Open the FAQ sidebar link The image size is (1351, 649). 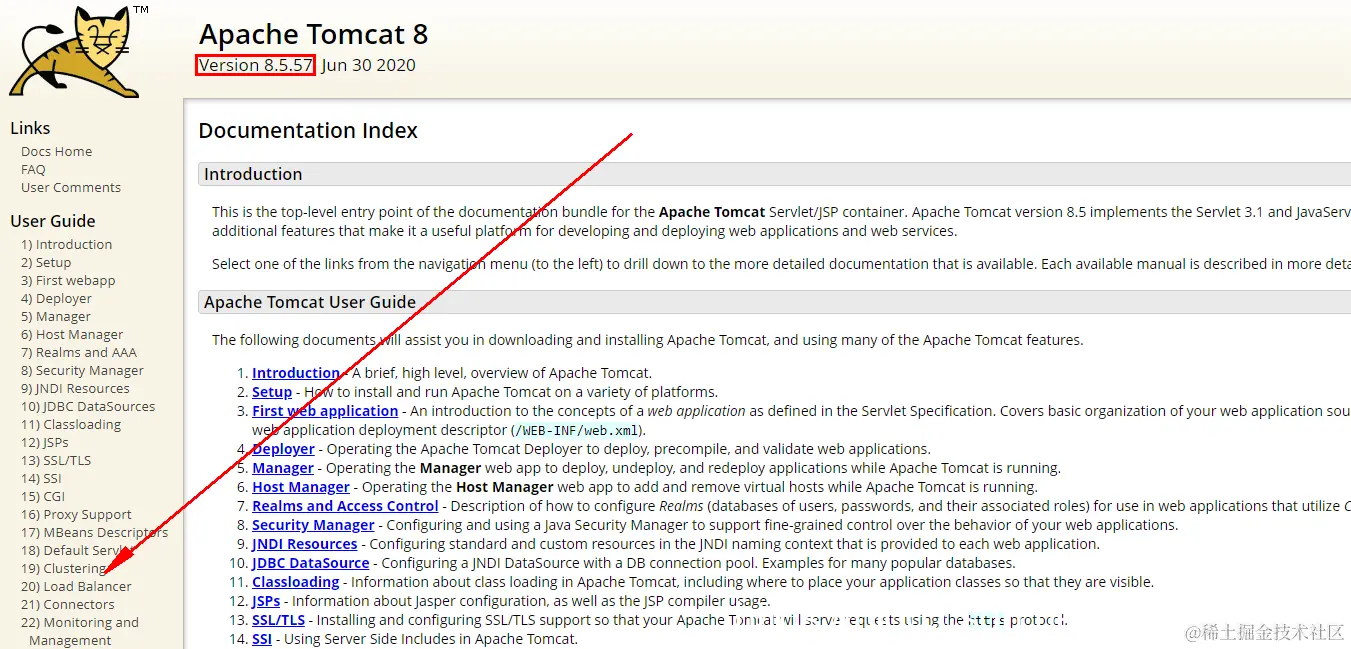coord(33,170)
